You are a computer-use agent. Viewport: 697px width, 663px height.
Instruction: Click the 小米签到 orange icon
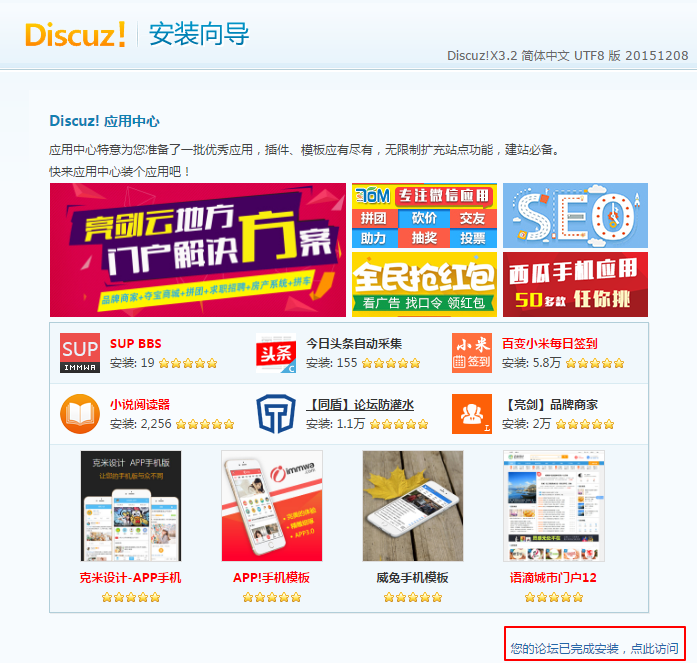(x=472, y=353)
